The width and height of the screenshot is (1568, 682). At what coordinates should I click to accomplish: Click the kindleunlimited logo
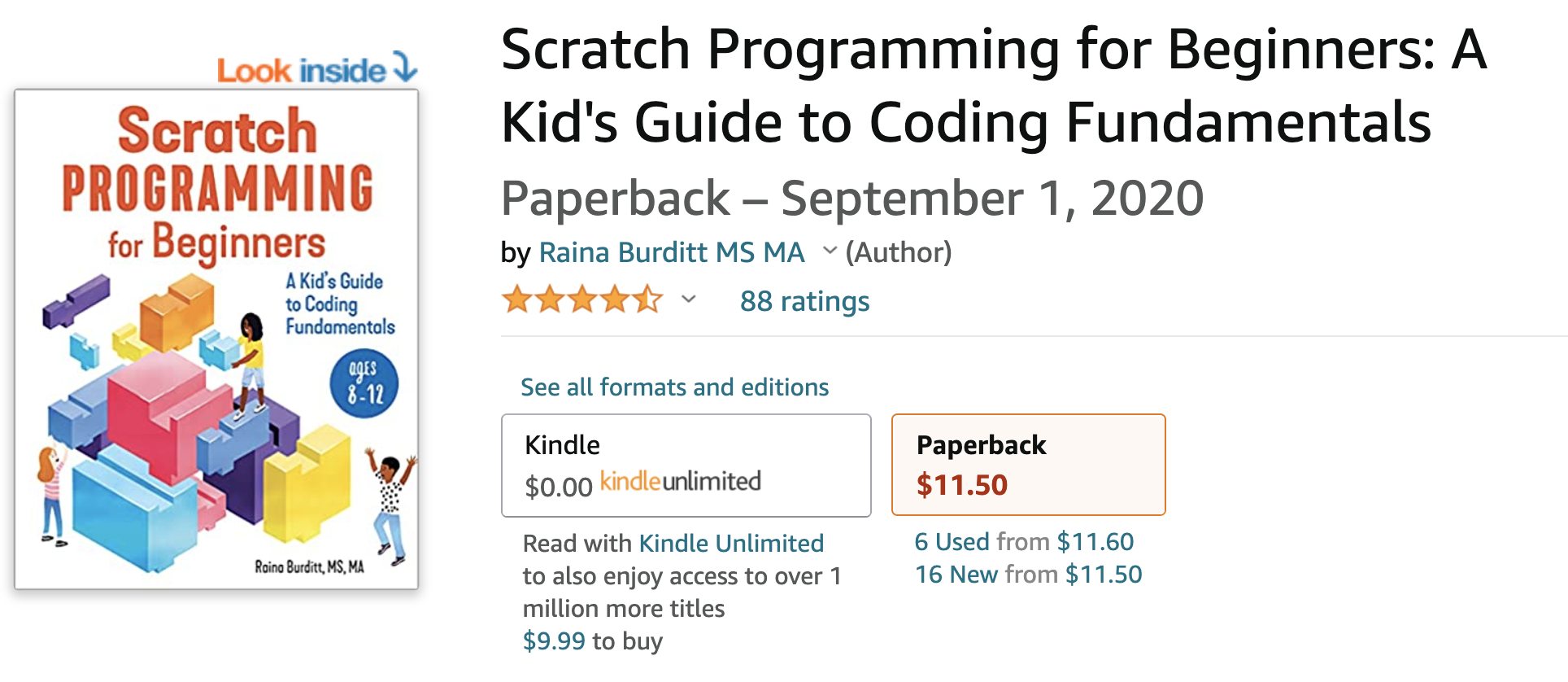click(x=681, y=482)
